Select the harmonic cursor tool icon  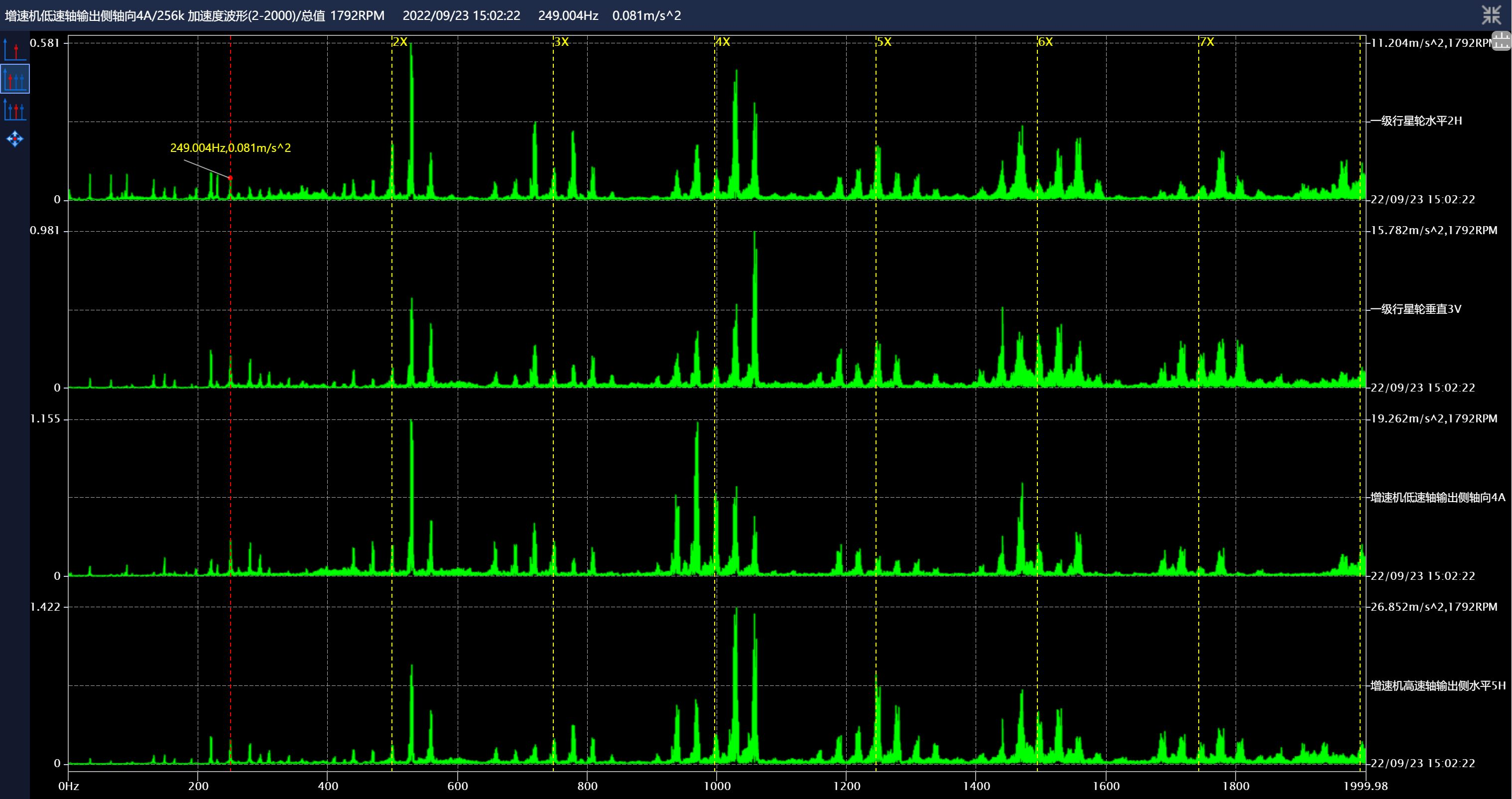[14, 79]
